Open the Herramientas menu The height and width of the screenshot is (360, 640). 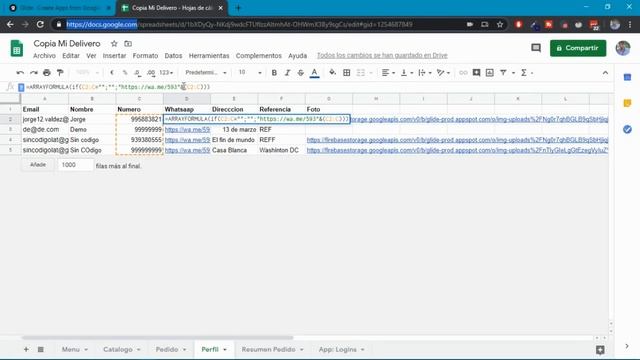click(209, 56)
